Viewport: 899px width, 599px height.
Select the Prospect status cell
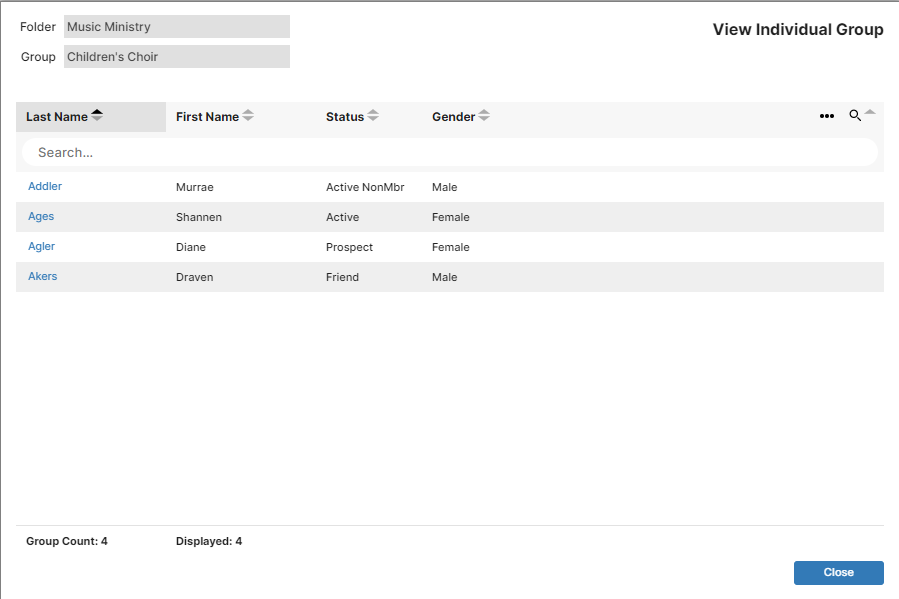pos(349,247)
